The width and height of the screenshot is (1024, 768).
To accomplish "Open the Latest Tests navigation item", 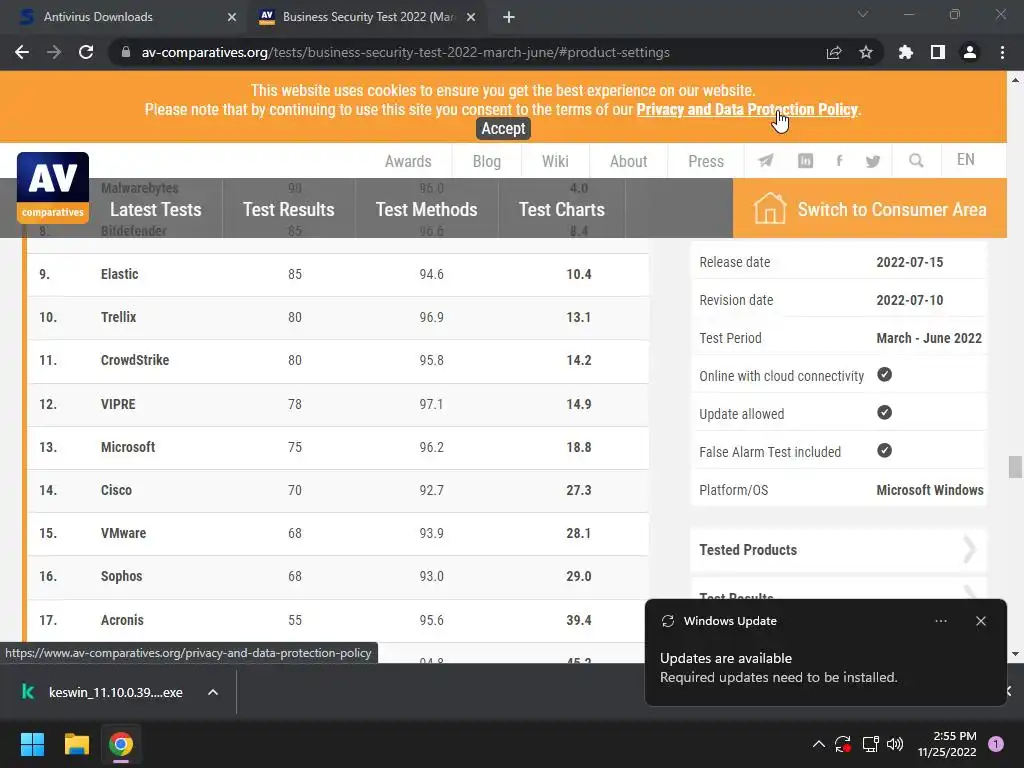I will [155, 210].
